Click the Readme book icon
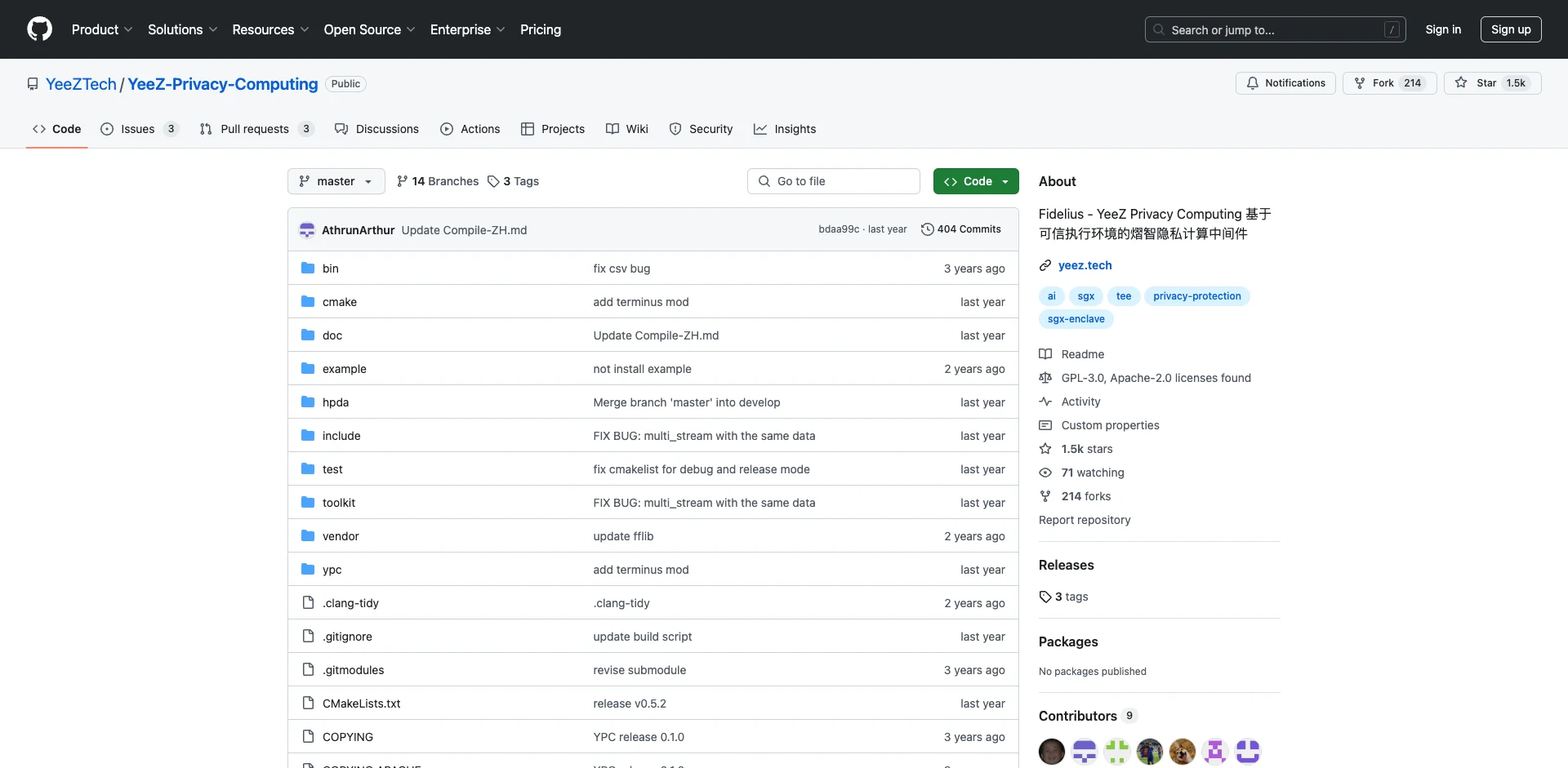Screen dimensions: 1568x768 click(x=1045, y=354)
